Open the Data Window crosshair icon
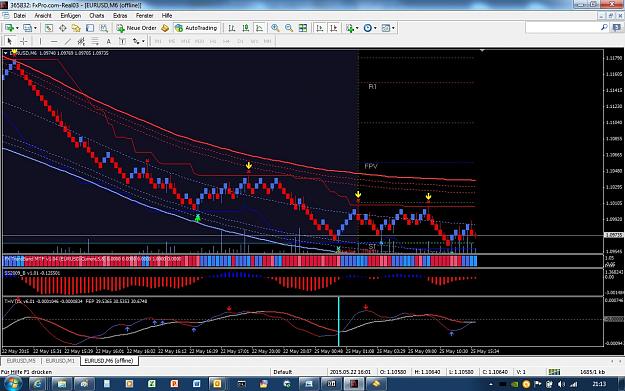 [63, 28]
